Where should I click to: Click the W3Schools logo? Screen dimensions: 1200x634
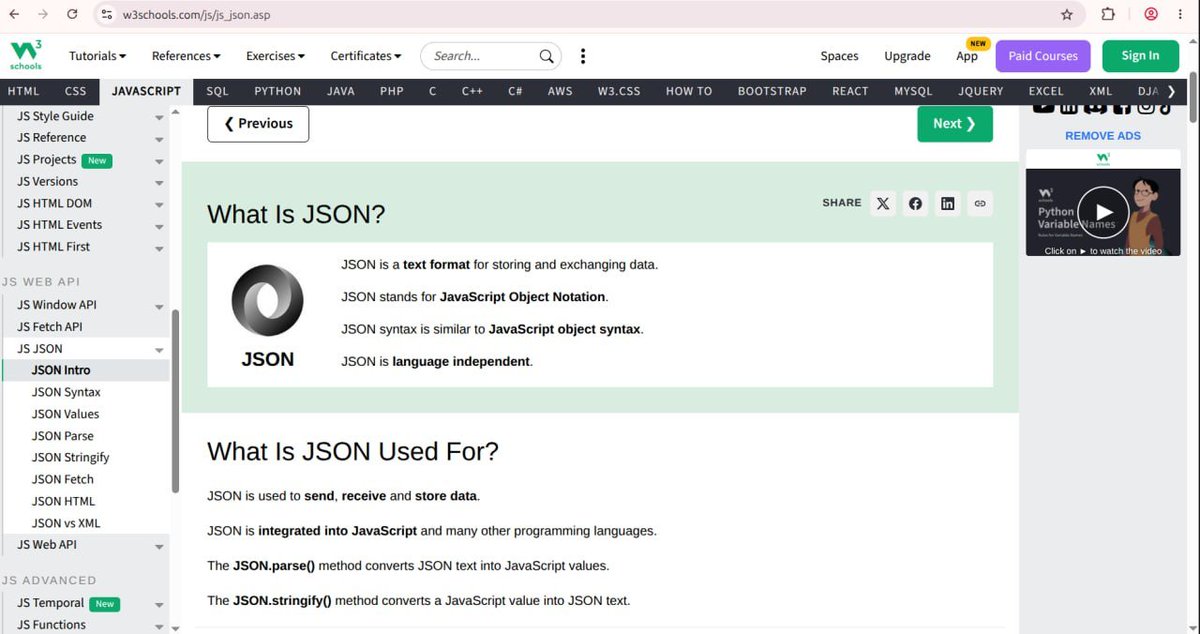tap(26, 55)
